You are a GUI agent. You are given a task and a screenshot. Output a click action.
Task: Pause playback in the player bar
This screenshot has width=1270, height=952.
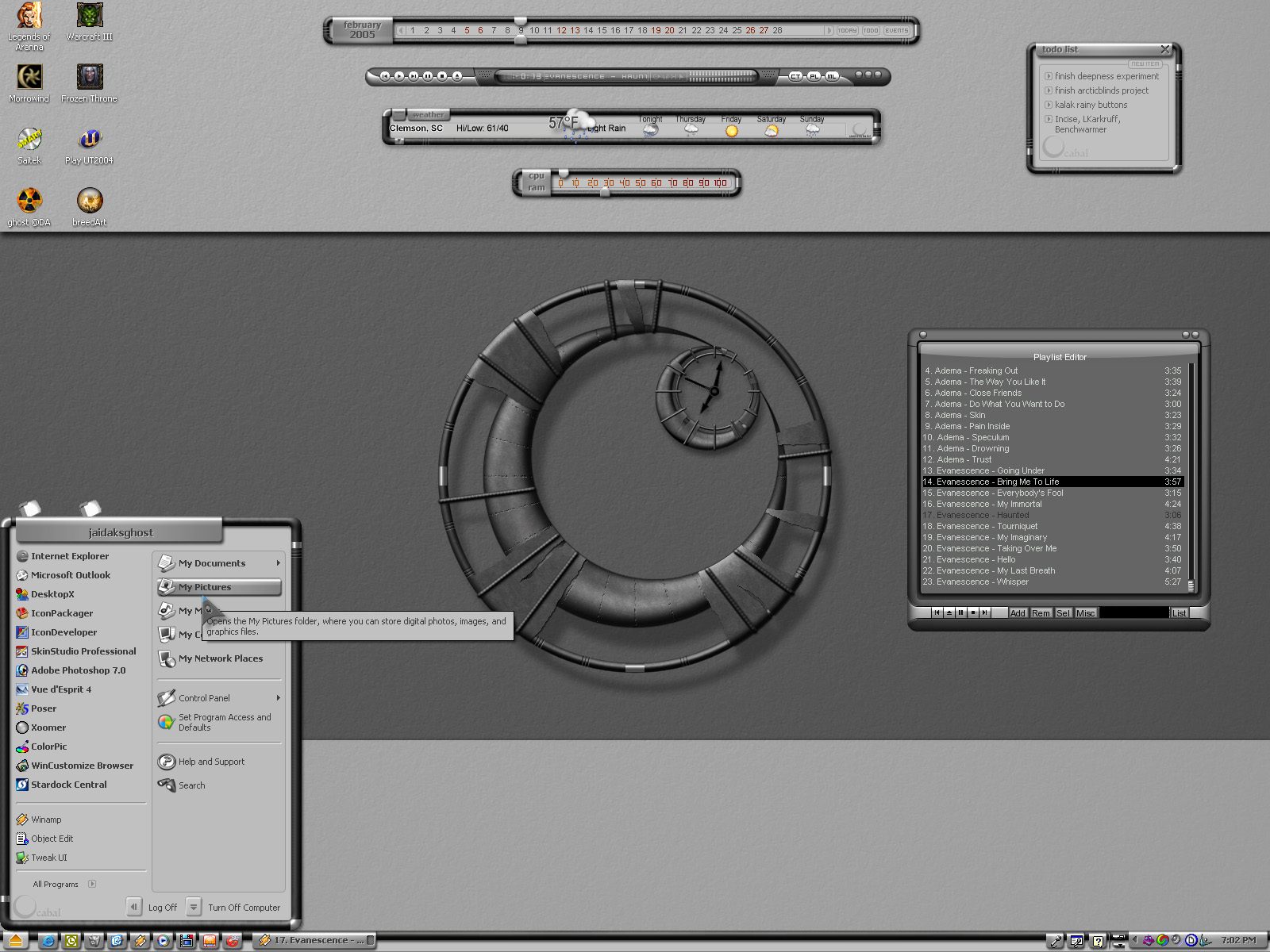pyautogui.click(x=428, y=76)
